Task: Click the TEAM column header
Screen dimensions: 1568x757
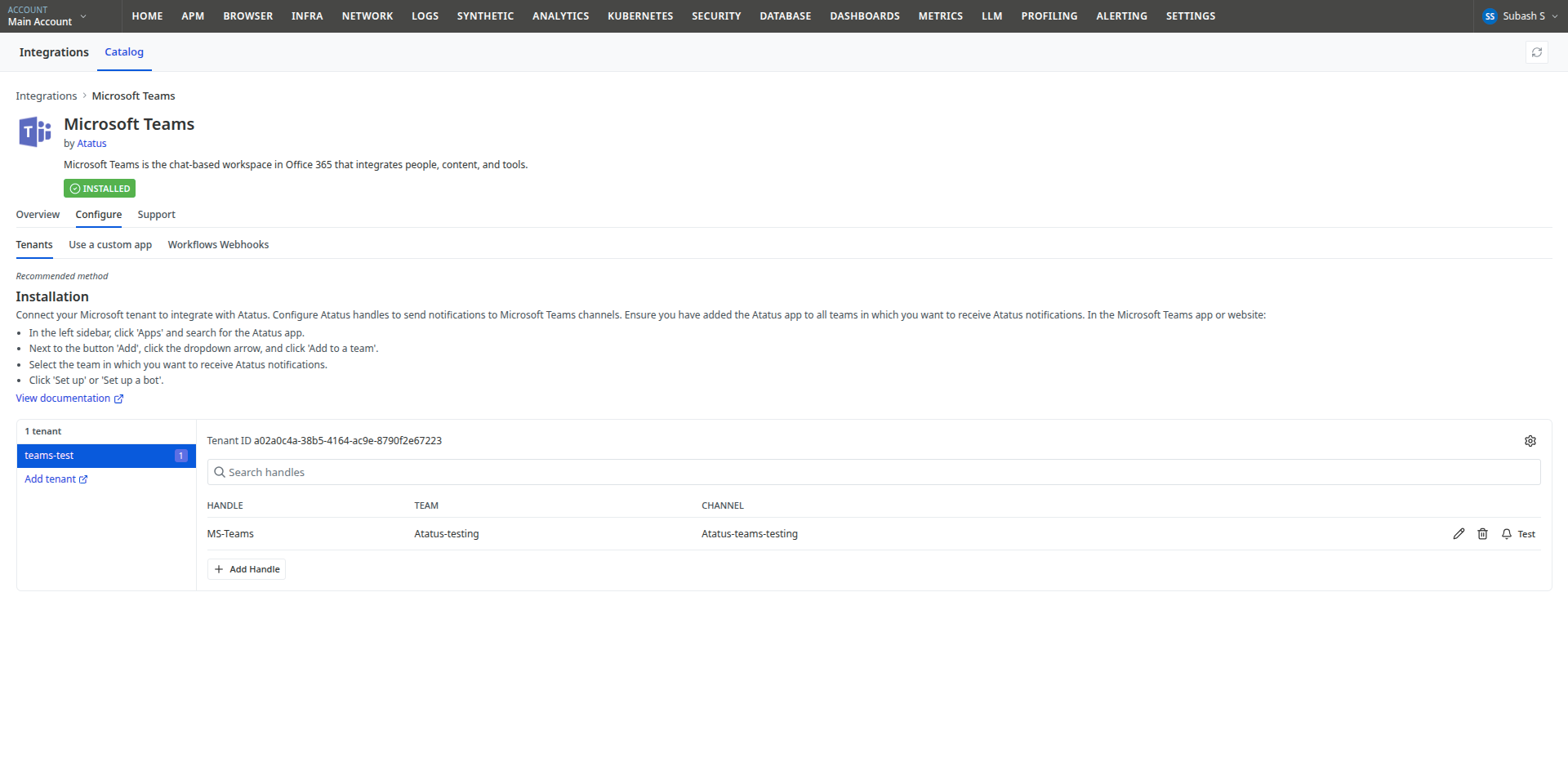Action: [x=426, y=506]
